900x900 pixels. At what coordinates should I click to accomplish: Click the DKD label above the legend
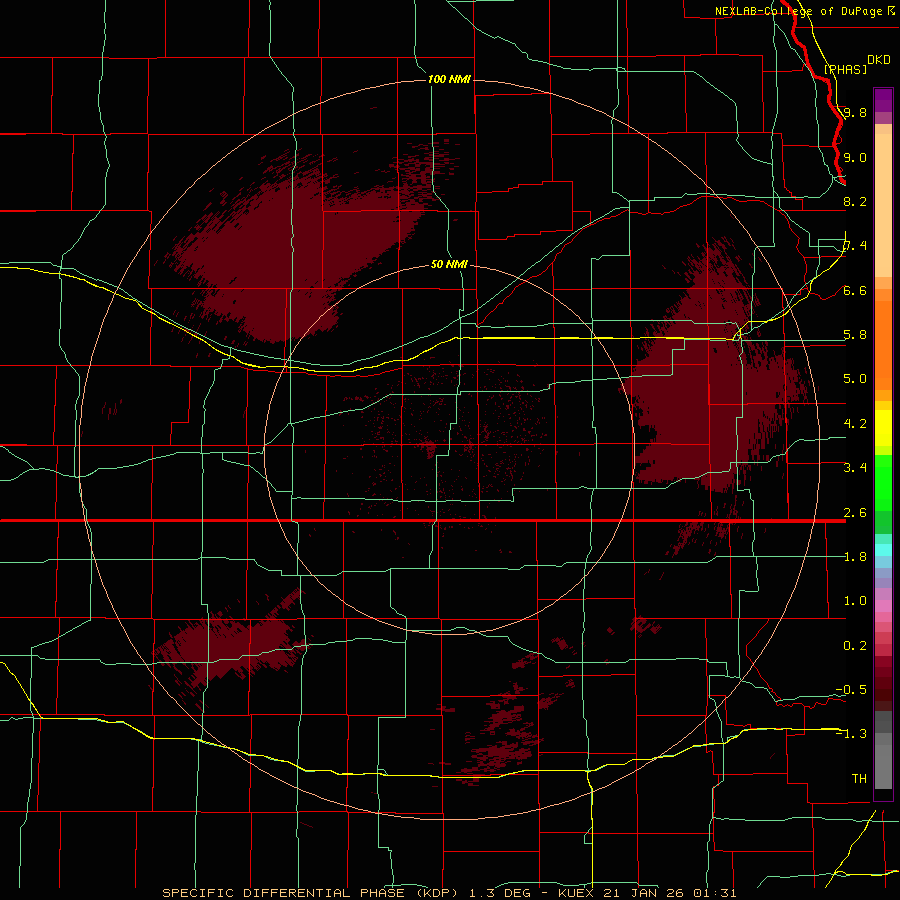[x=879, y=60]
